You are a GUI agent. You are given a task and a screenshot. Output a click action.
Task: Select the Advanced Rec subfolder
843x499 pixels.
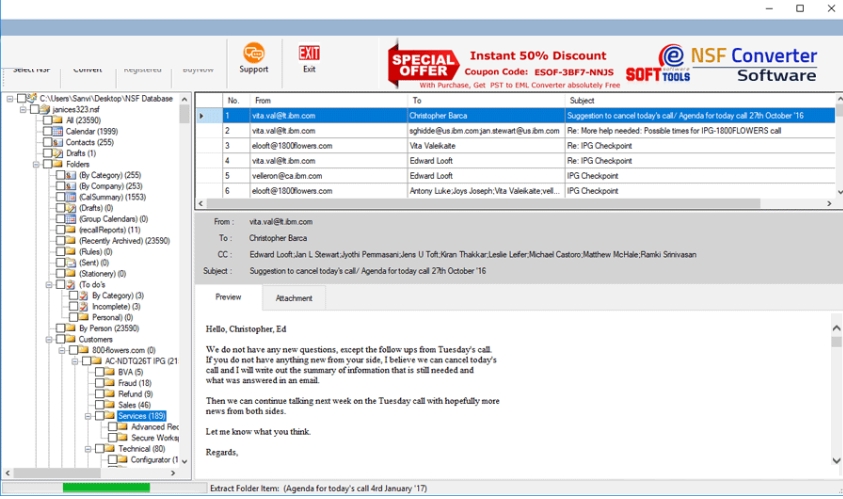pos(155,427)
